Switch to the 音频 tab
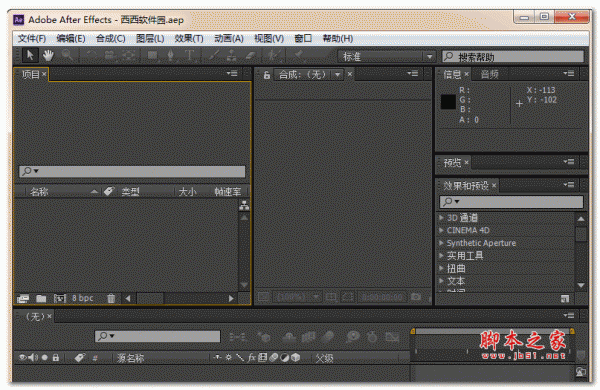Image resolution: width=600 pixels, height=390 pixels. [x=489, y=74]
